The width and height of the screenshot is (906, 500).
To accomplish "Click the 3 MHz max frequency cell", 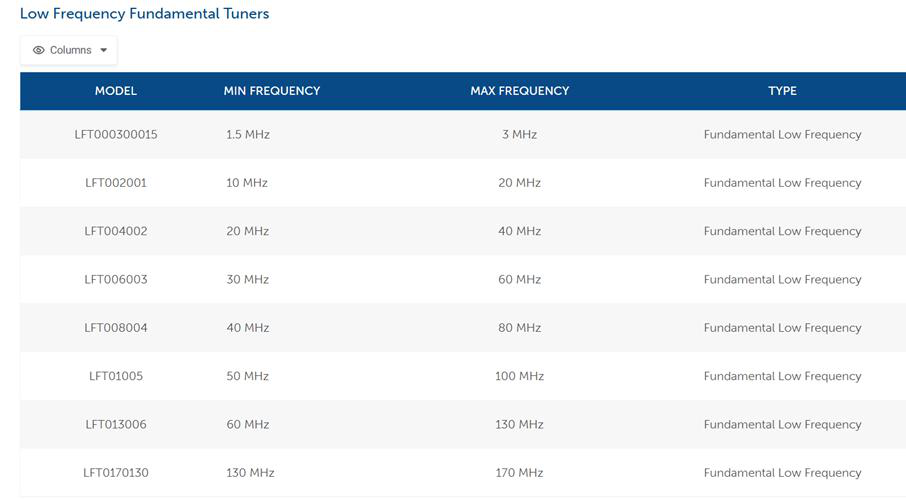I will tap(519, 135).
